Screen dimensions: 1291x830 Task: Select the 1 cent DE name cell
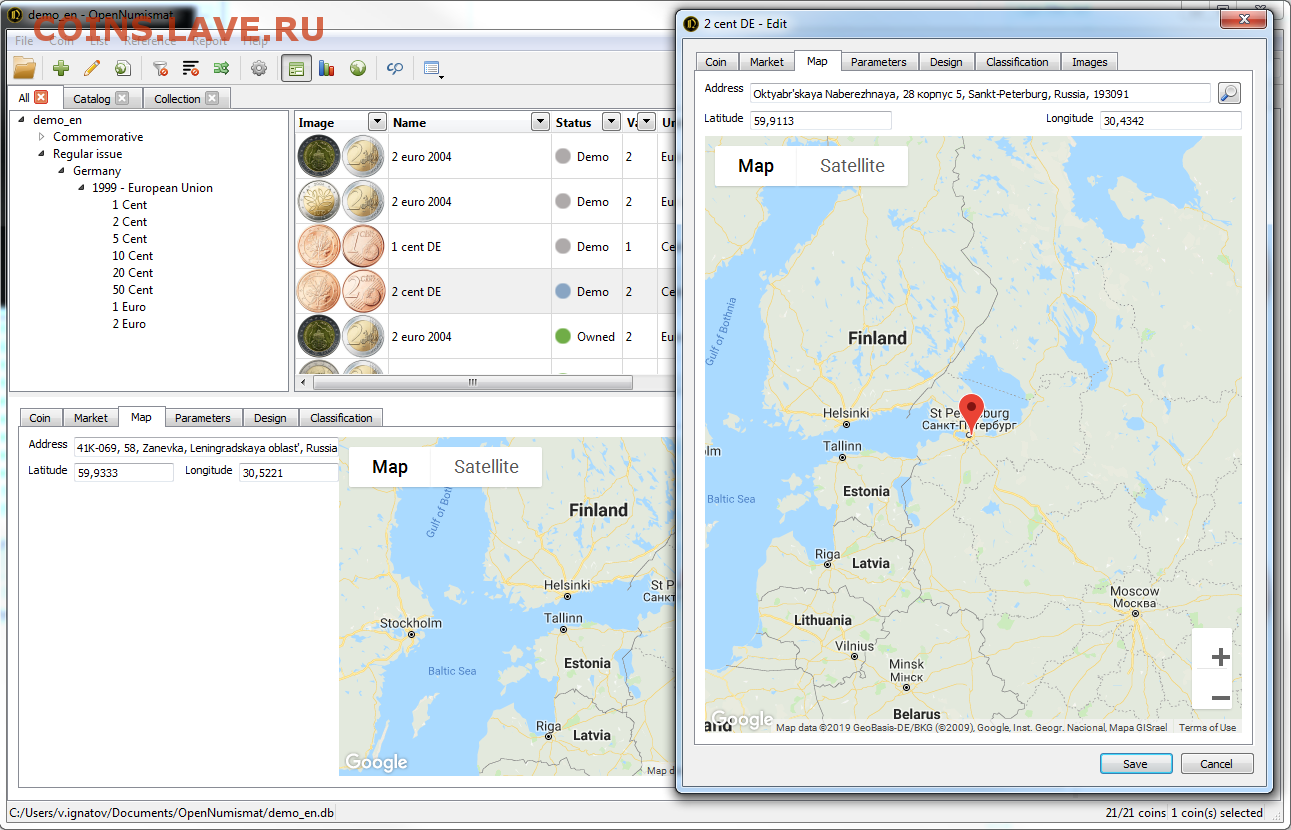click(x=469, y=247)
